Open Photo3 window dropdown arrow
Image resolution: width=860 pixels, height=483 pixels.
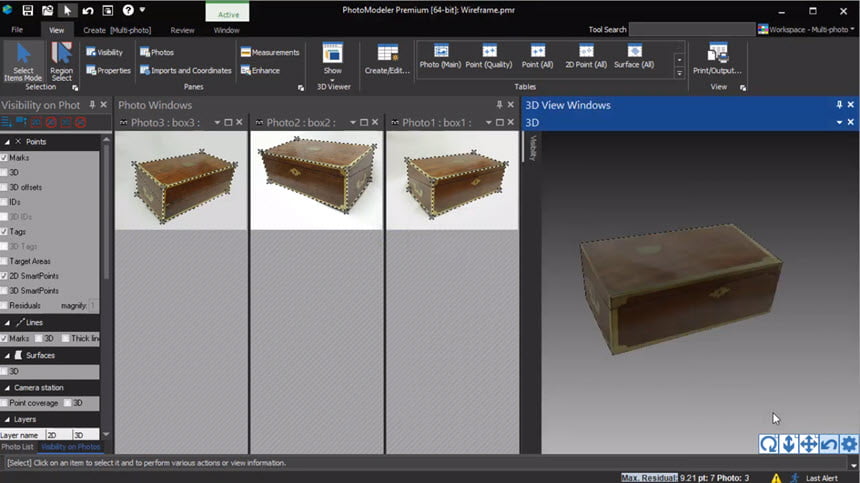point(217,122)
